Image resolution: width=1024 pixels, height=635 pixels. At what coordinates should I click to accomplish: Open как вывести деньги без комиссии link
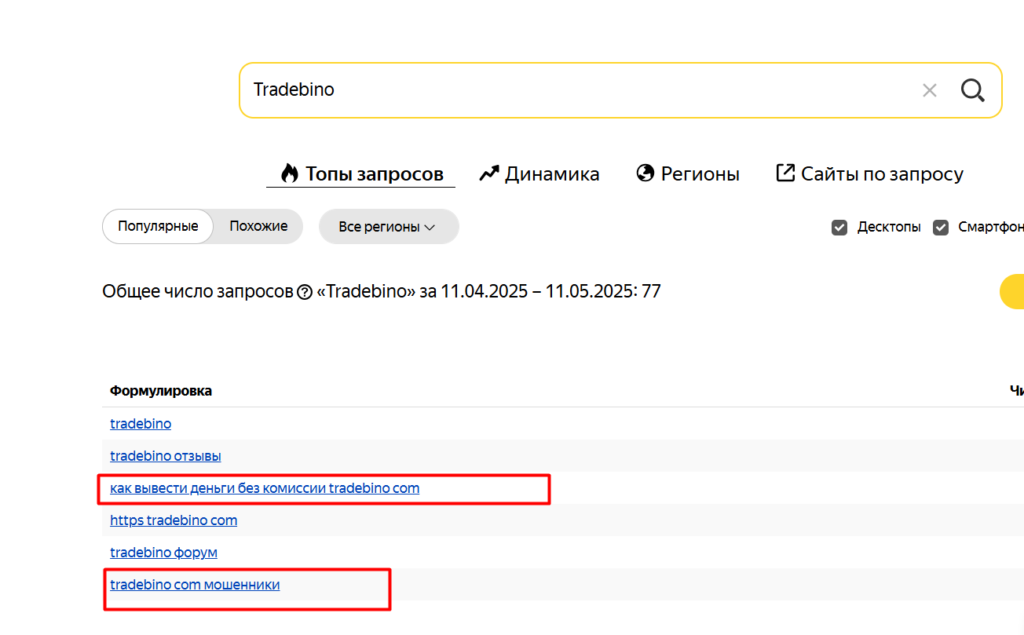pyautogui.click(x=264, y=488)
